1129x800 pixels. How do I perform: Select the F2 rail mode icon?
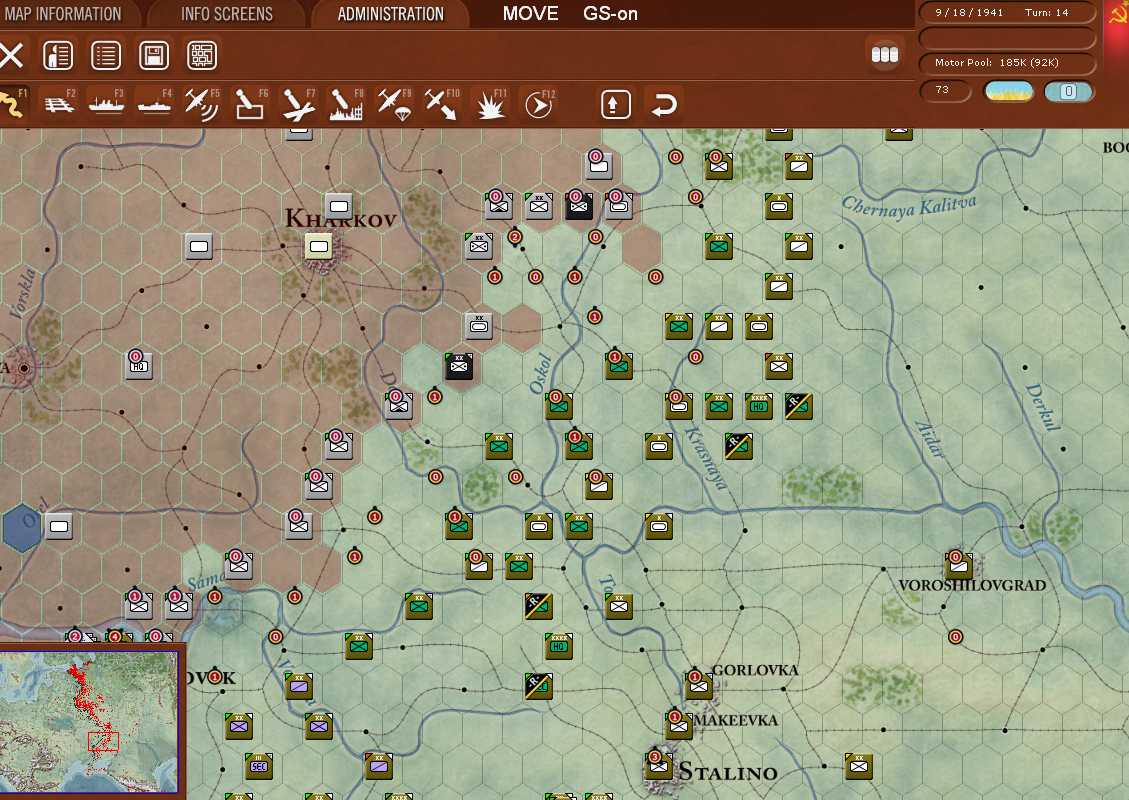(59, 104)
